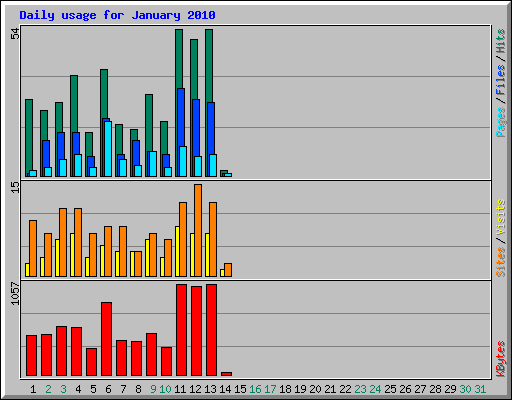Click day label '8' on the axis
Screen dimensions: 512x400
click(x=138, y=389)
